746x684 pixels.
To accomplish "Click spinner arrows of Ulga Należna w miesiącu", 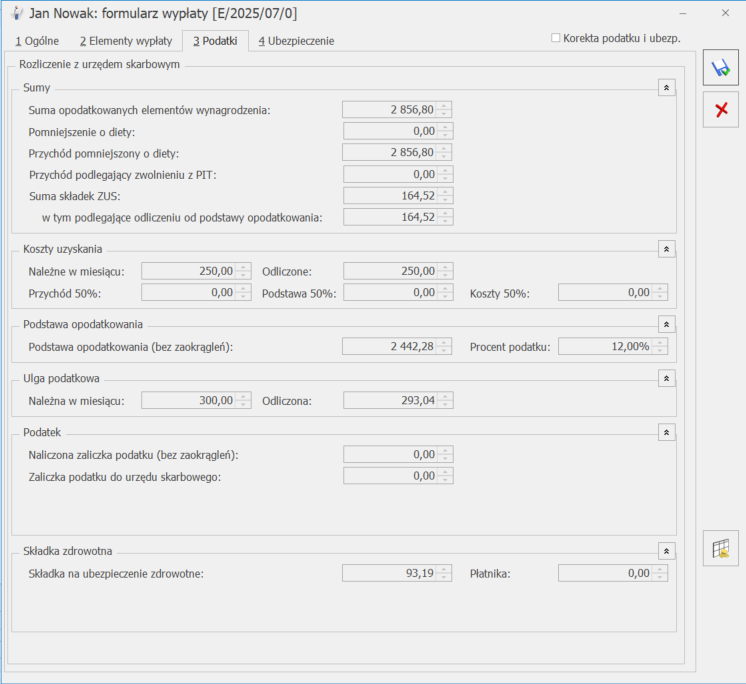I will (x=243, y=401).
